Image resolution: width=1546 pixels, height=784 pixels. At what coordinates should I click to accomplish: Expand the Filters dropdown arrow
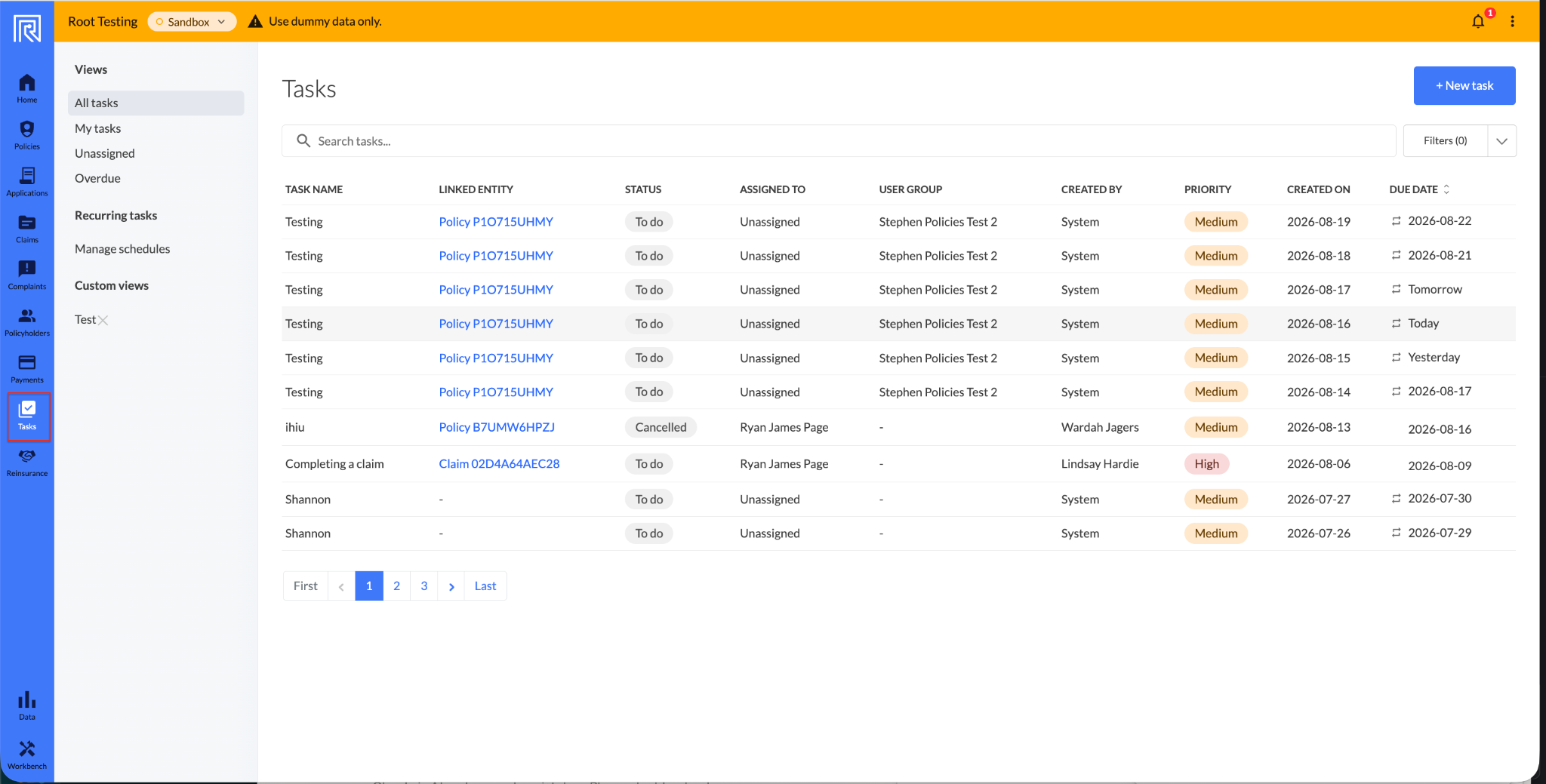1501,141
